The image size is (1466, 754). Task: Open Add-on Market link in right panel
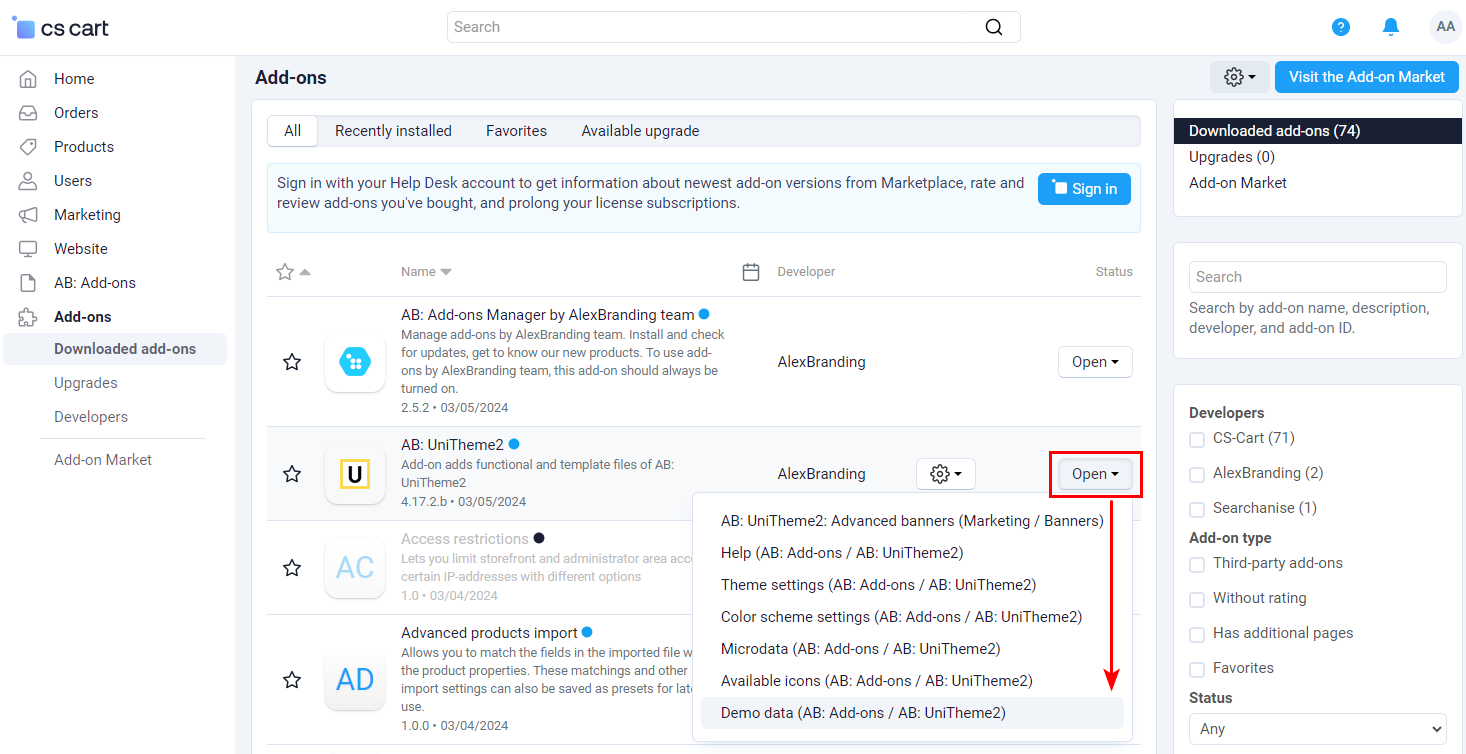[x=1238, y=183]
